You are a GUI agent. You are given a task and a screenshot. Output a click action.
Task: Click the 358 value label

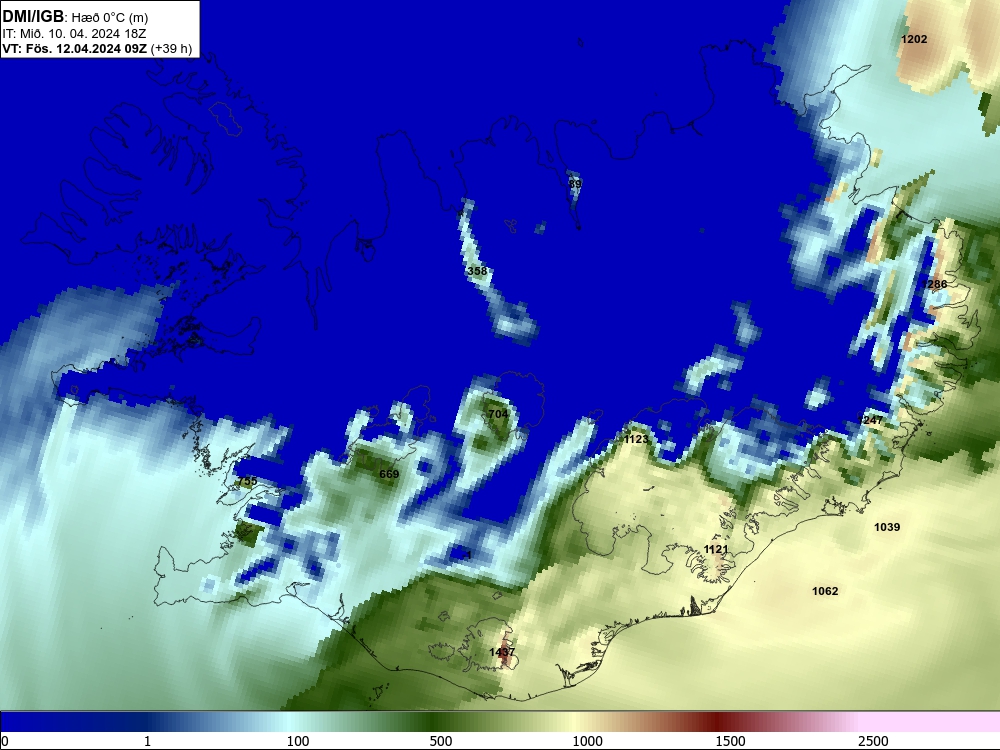(x=477, y=271)
